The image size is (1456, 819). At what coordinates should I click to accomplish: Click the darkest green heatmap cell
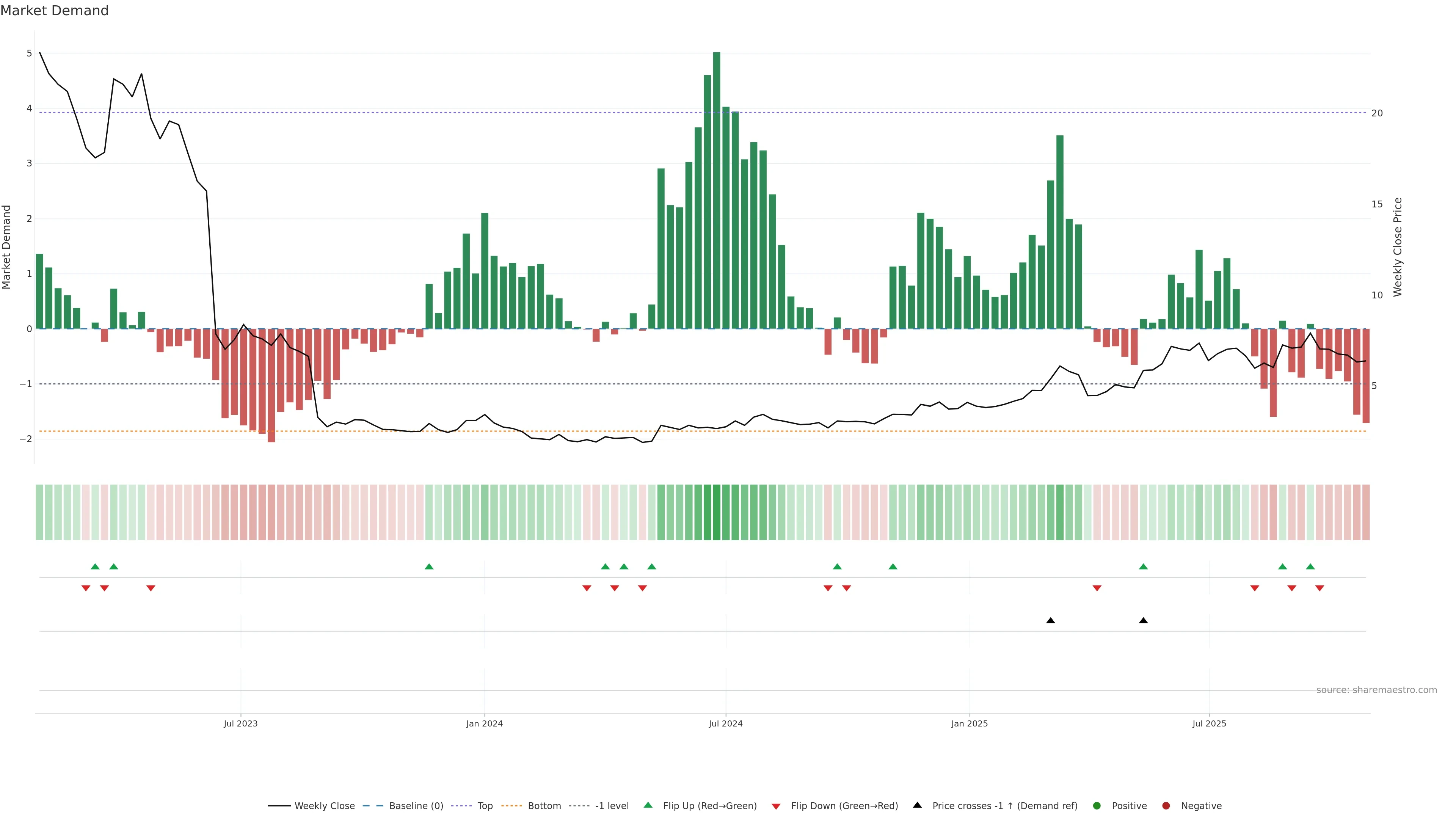click(717, 512)
